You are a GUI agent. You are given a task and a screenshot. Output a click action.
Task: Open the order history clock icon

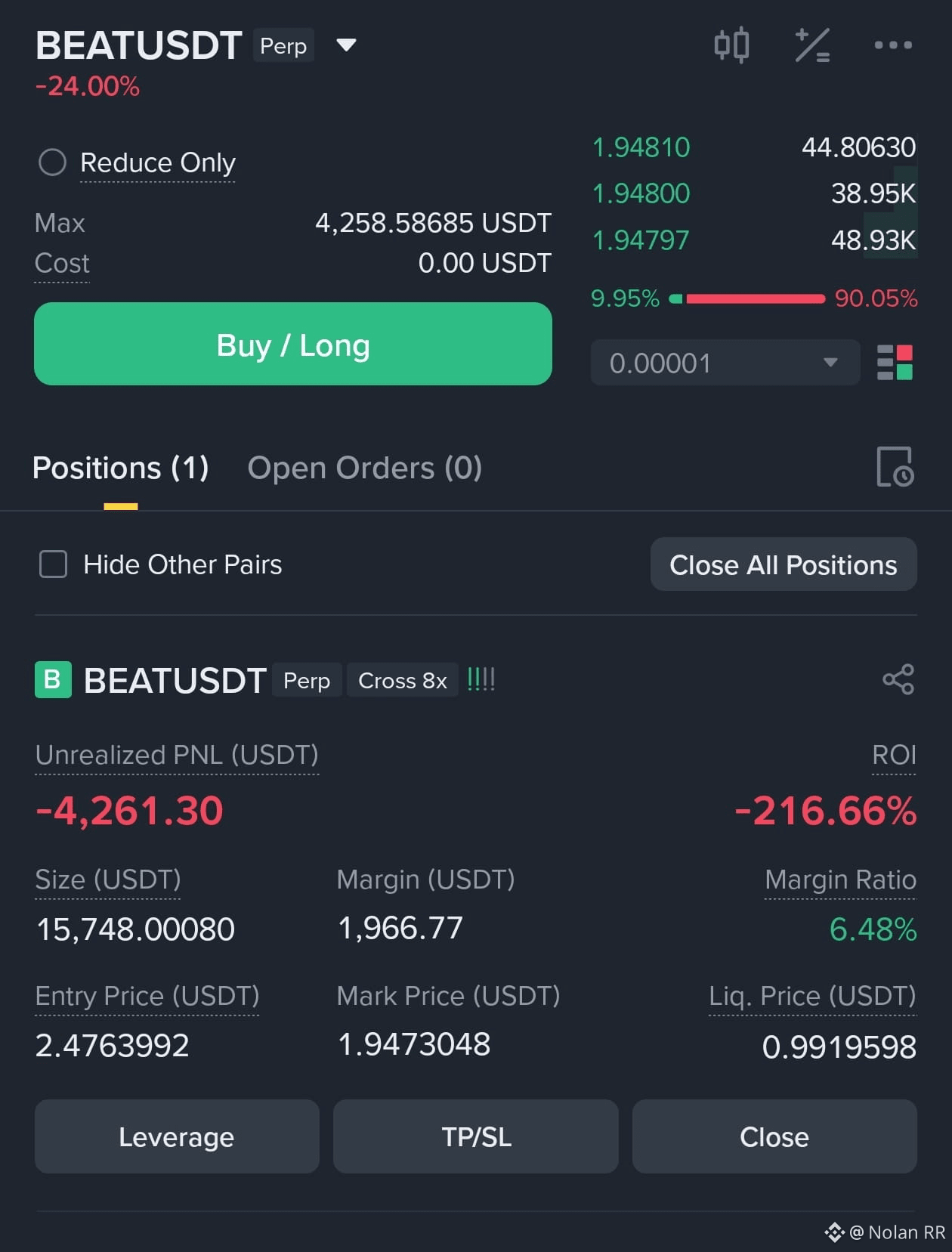point(895,467)
